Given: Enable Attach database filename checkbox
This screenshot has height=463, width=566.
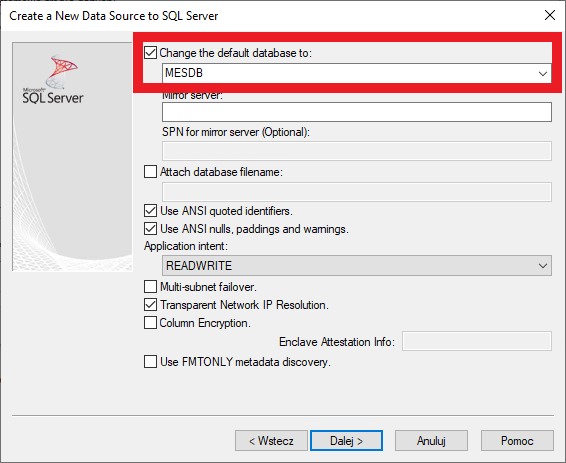Looking at the screenshot, I should coord(151,172).
